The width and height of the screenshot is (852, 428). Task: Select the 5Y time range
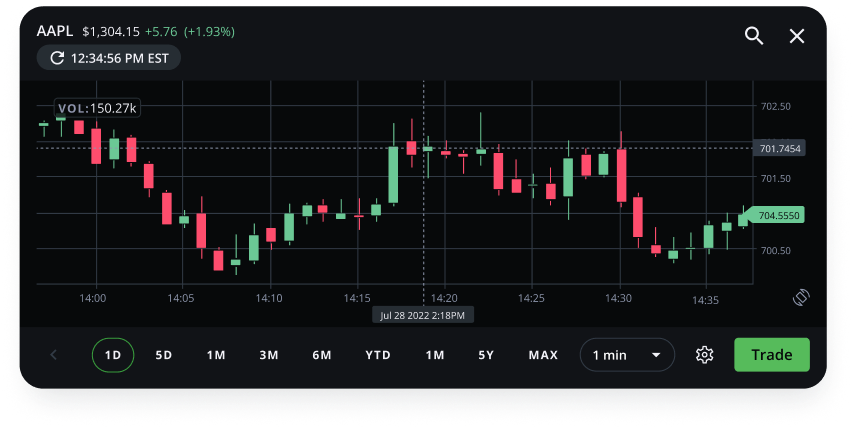[486, 355]
